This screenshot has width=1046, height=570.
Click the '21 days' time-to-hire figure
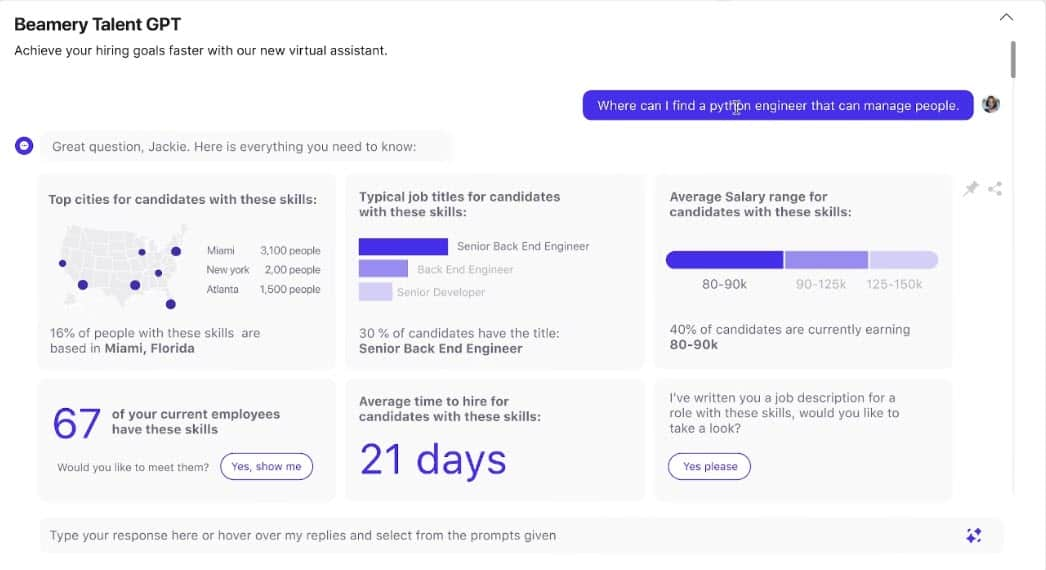coord(433,459)
